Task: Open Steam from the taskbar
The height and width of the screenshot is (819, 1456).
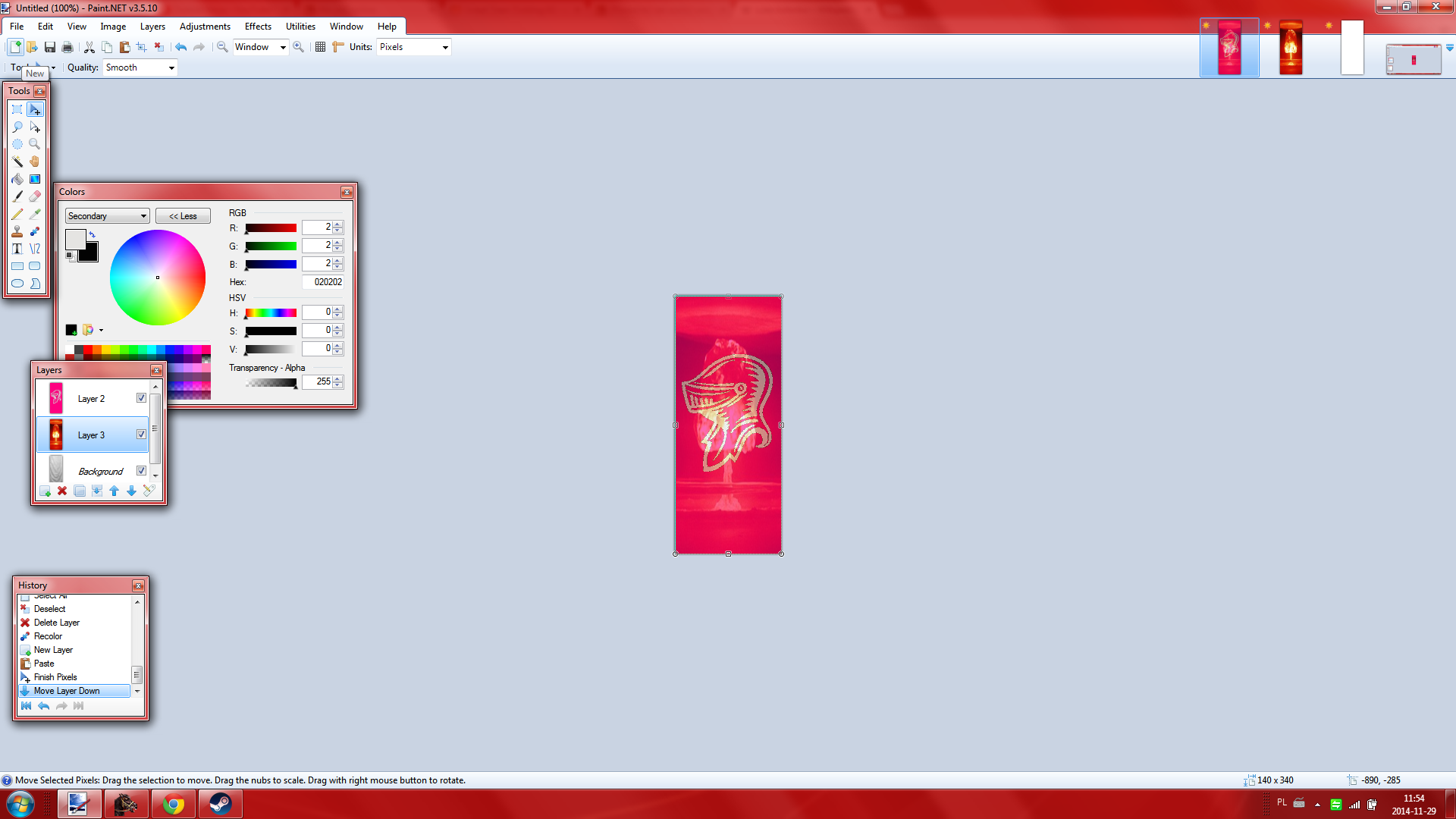Action: 221,804
